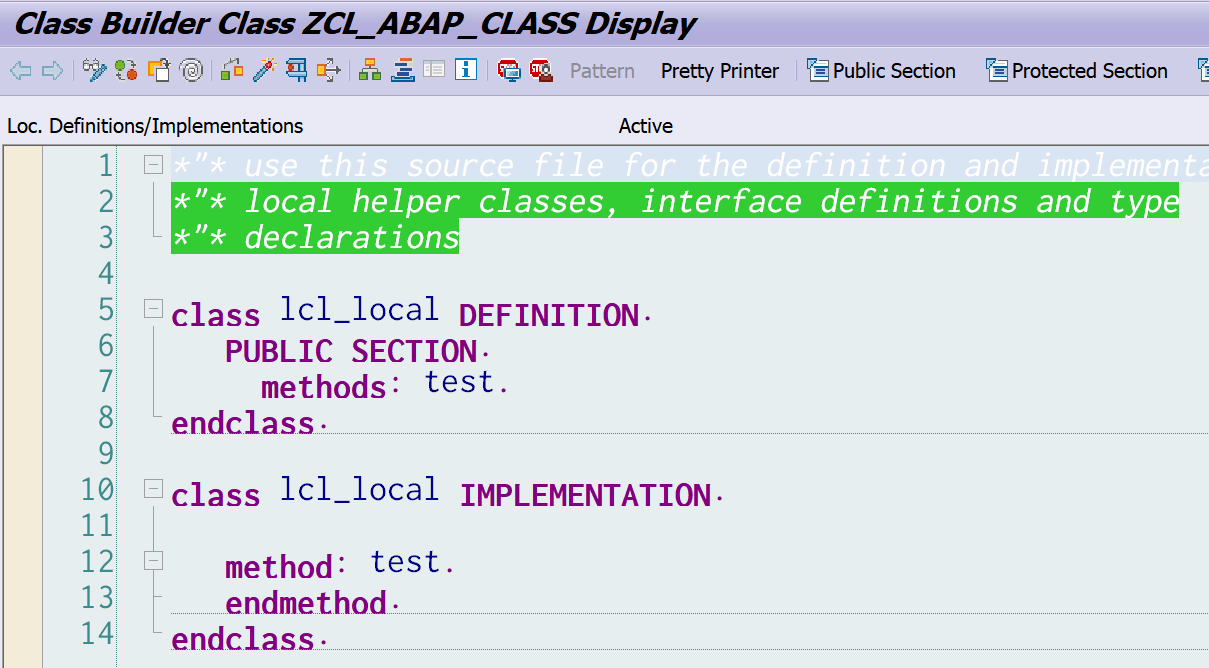Click the DEFINITION keyword on line 5
The width and height of the screenshot is (1209, 668).
(x=549, y=316)
